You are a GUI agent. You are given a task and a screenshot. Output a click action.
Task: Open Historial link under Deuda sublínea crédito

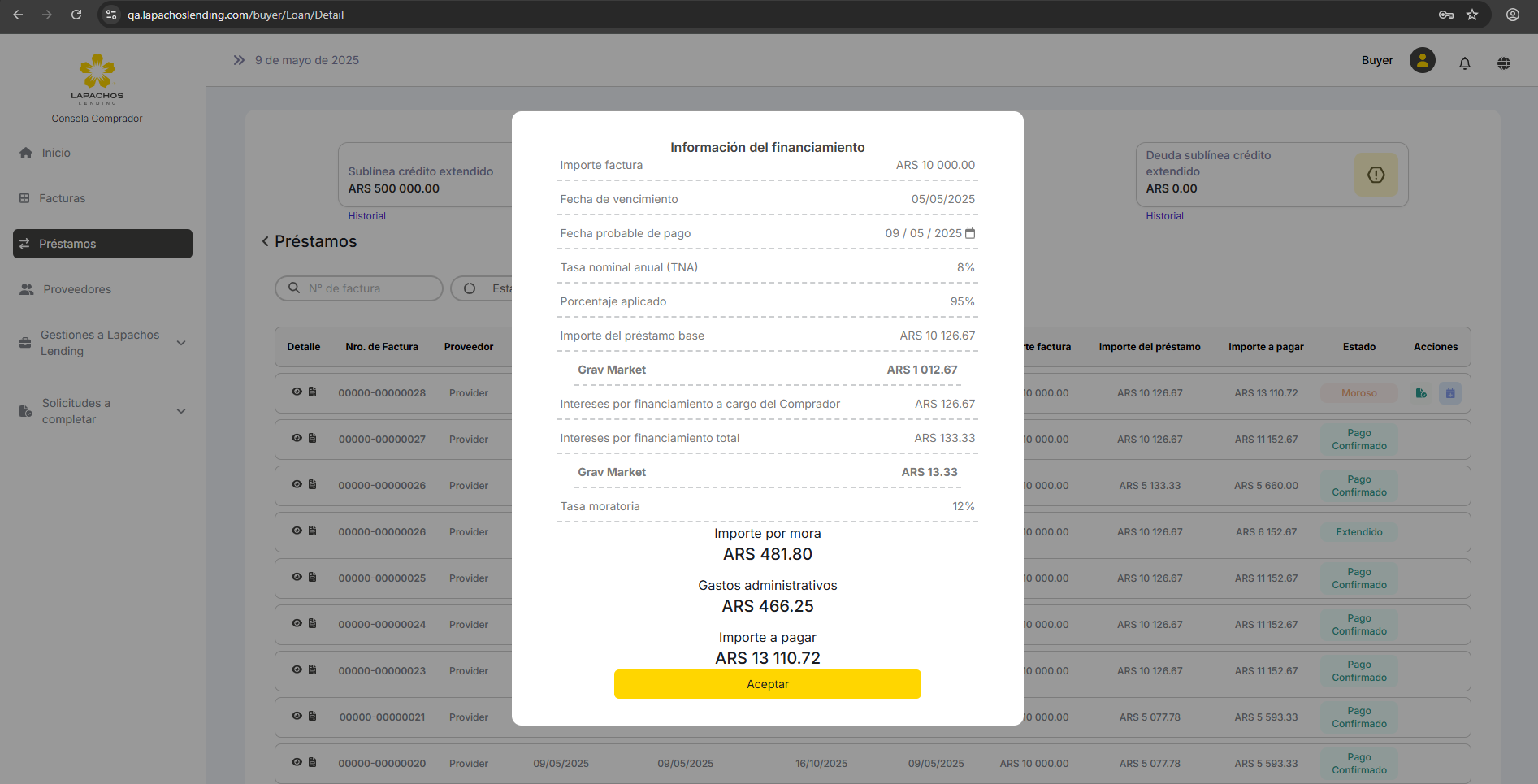point(1164,216)
